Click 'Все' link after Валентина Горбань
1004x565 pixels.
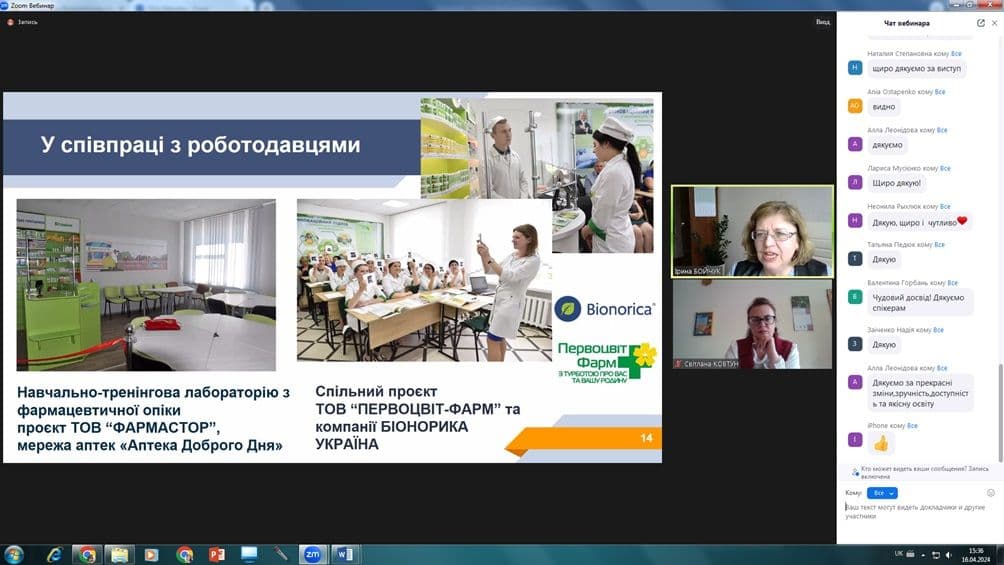[x=953, y=282]
